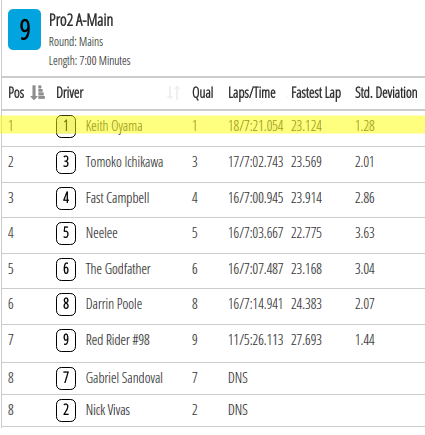Sort drivers using the Driver column arrows icon

[x=174, y=93]
